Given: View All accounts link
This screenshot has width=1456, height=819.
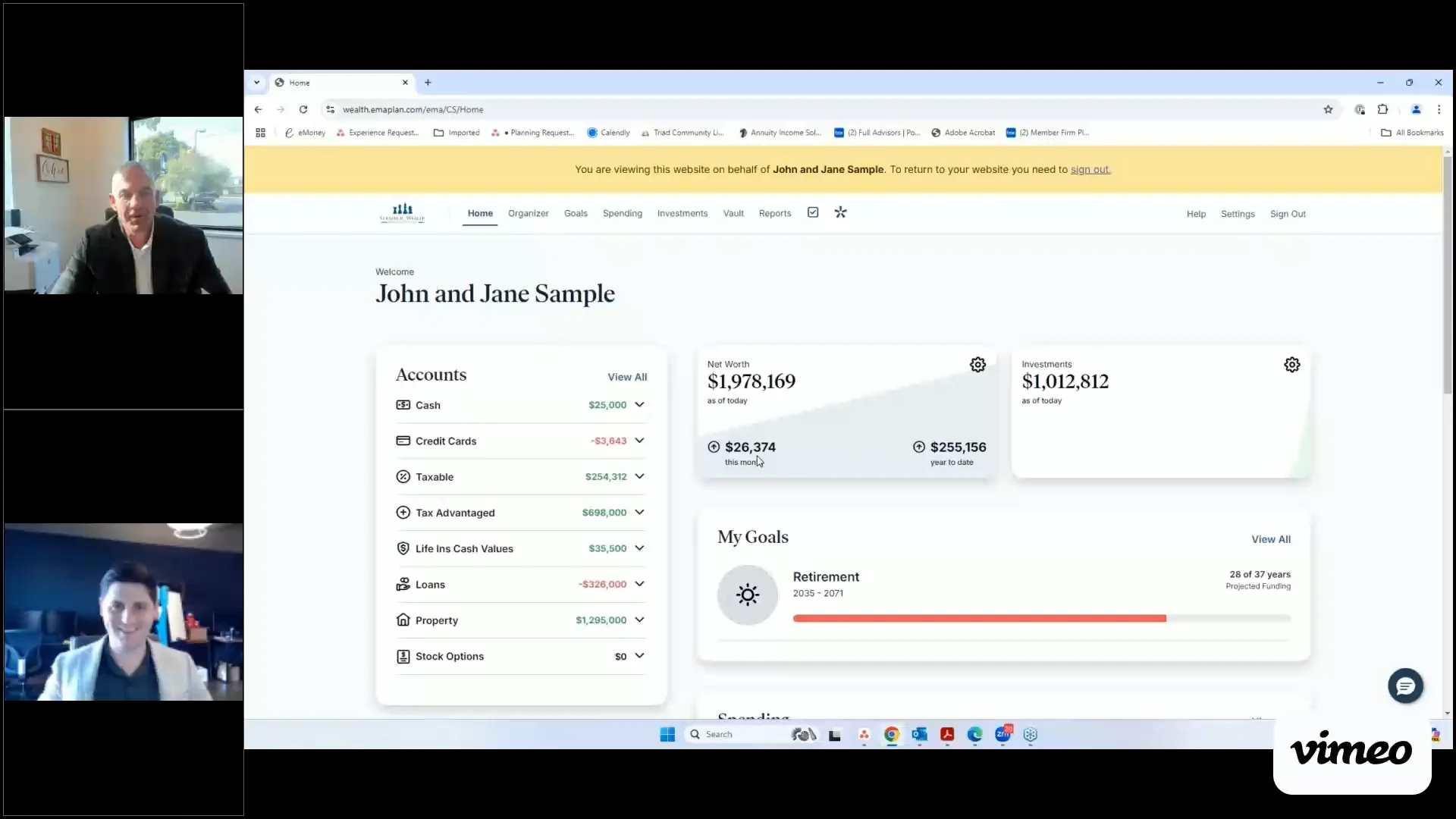Looking at the screenshot, I should 627,377.
